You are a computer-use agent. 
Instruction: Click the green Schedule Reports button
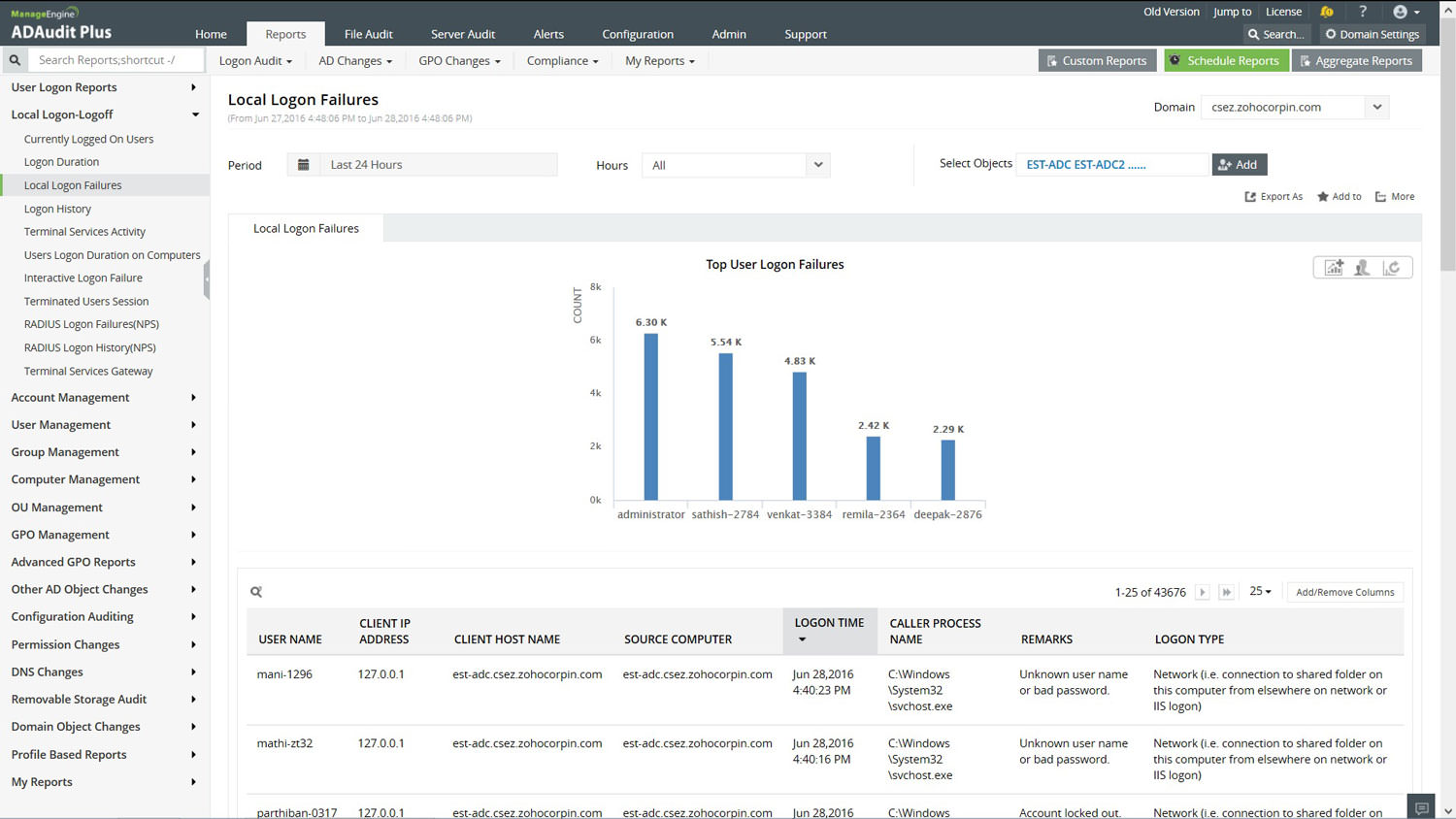coord(1225,60)
